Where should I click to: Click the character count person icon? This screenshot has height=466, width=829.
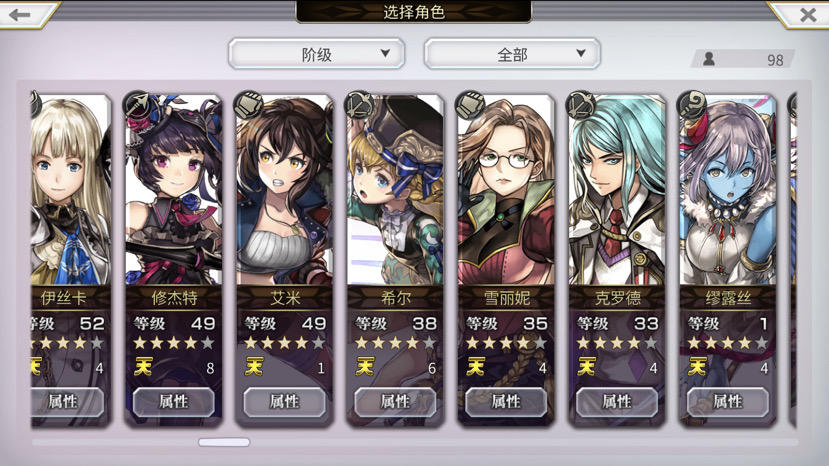coord(708,59)
